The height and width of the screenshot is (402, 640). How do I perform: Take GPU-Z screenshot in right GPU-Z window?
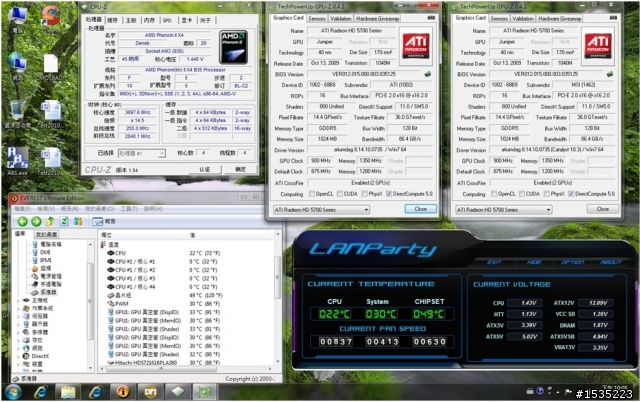click(613, 18)
